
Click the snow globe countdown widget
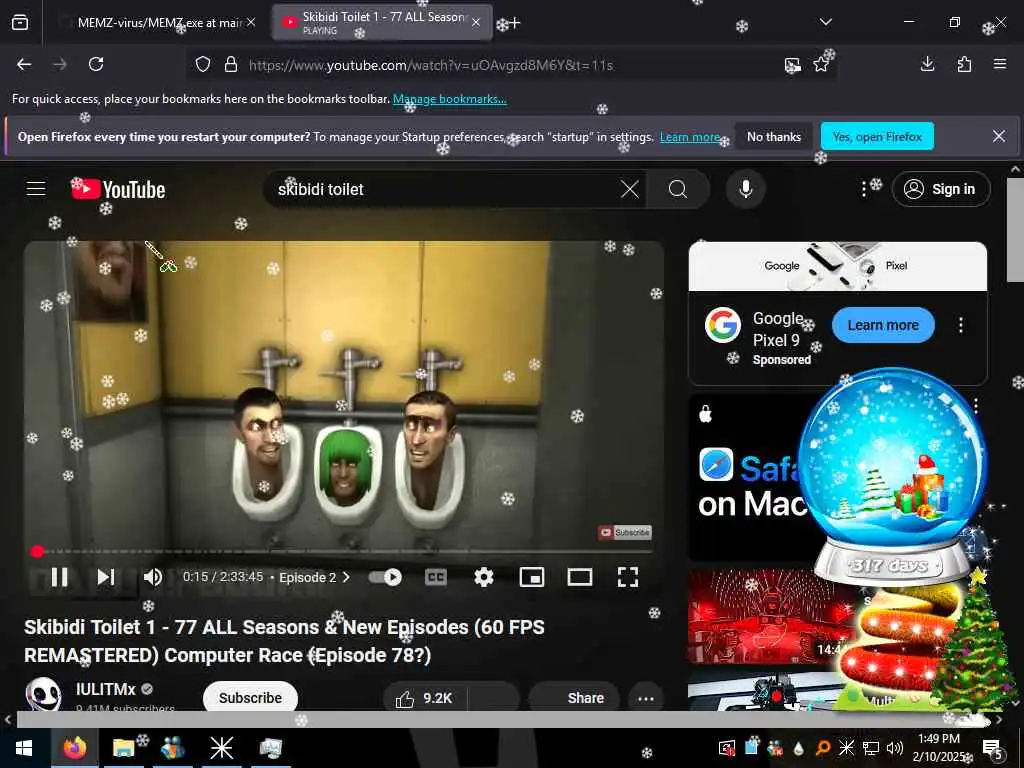[x=893, y=475]
